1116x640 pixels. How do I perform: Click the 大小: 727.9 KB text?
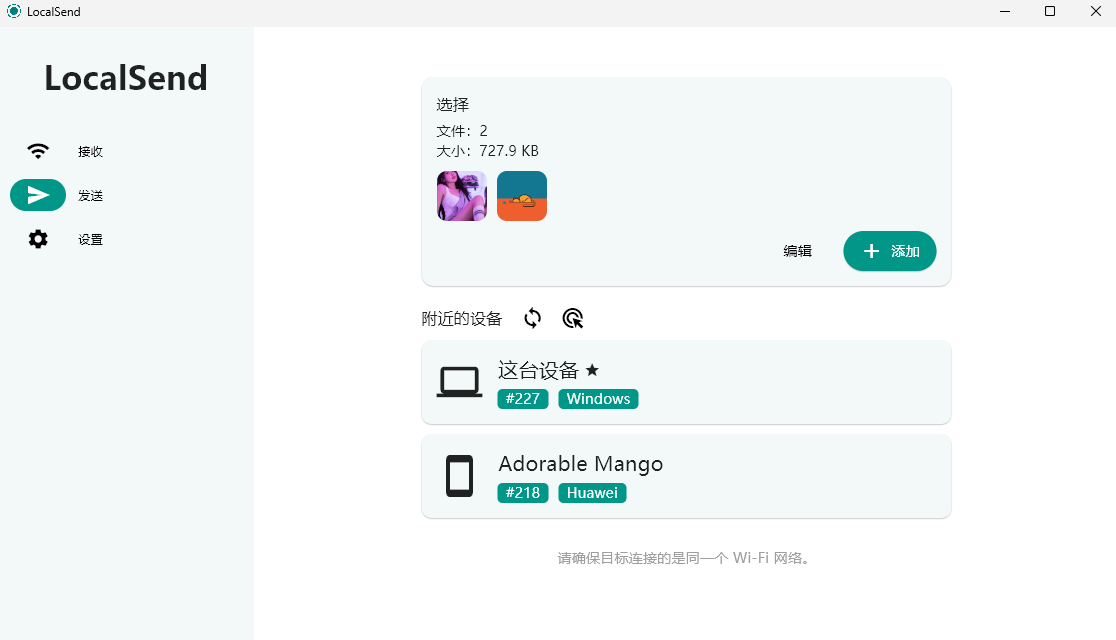pos(488,151)
